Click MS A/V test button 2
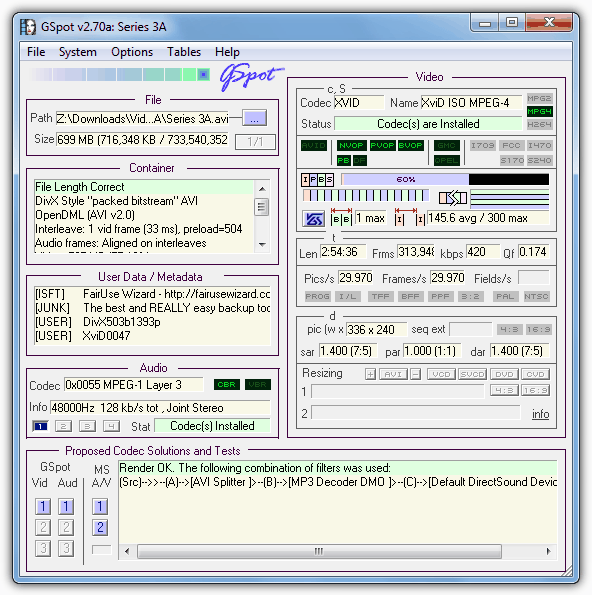This screenshot has width=592, height=595. point(100,527)
